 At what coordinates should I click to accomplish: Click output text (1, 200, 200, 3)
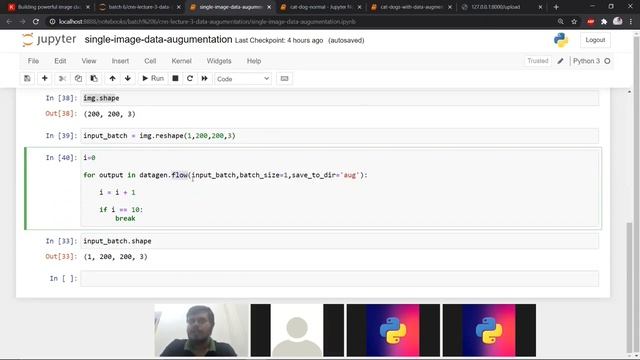[x=116, y=257]
